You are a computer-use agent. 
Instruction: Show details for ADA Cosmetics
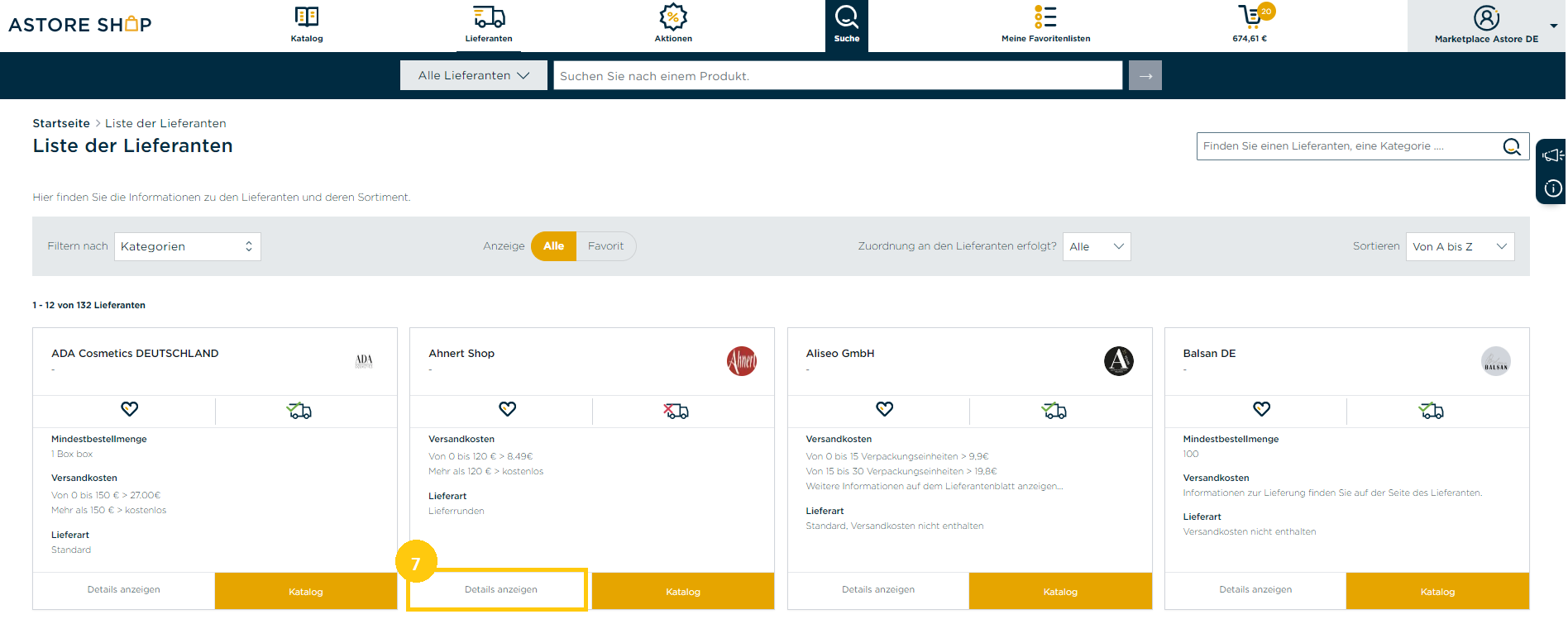[124, 590]
